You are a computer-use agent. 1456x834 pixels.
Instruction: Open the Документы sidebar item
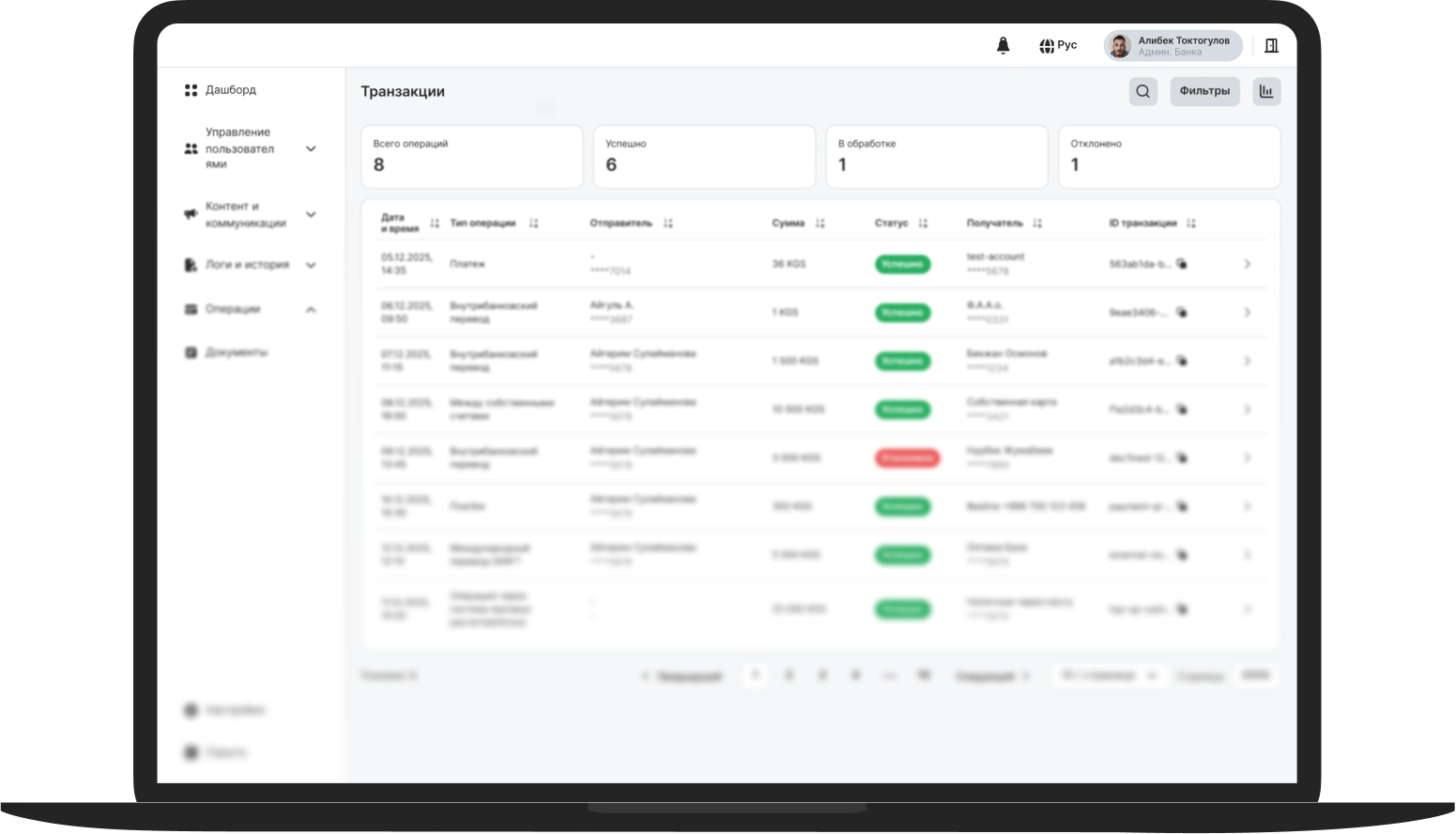click(x=236, y=352)
